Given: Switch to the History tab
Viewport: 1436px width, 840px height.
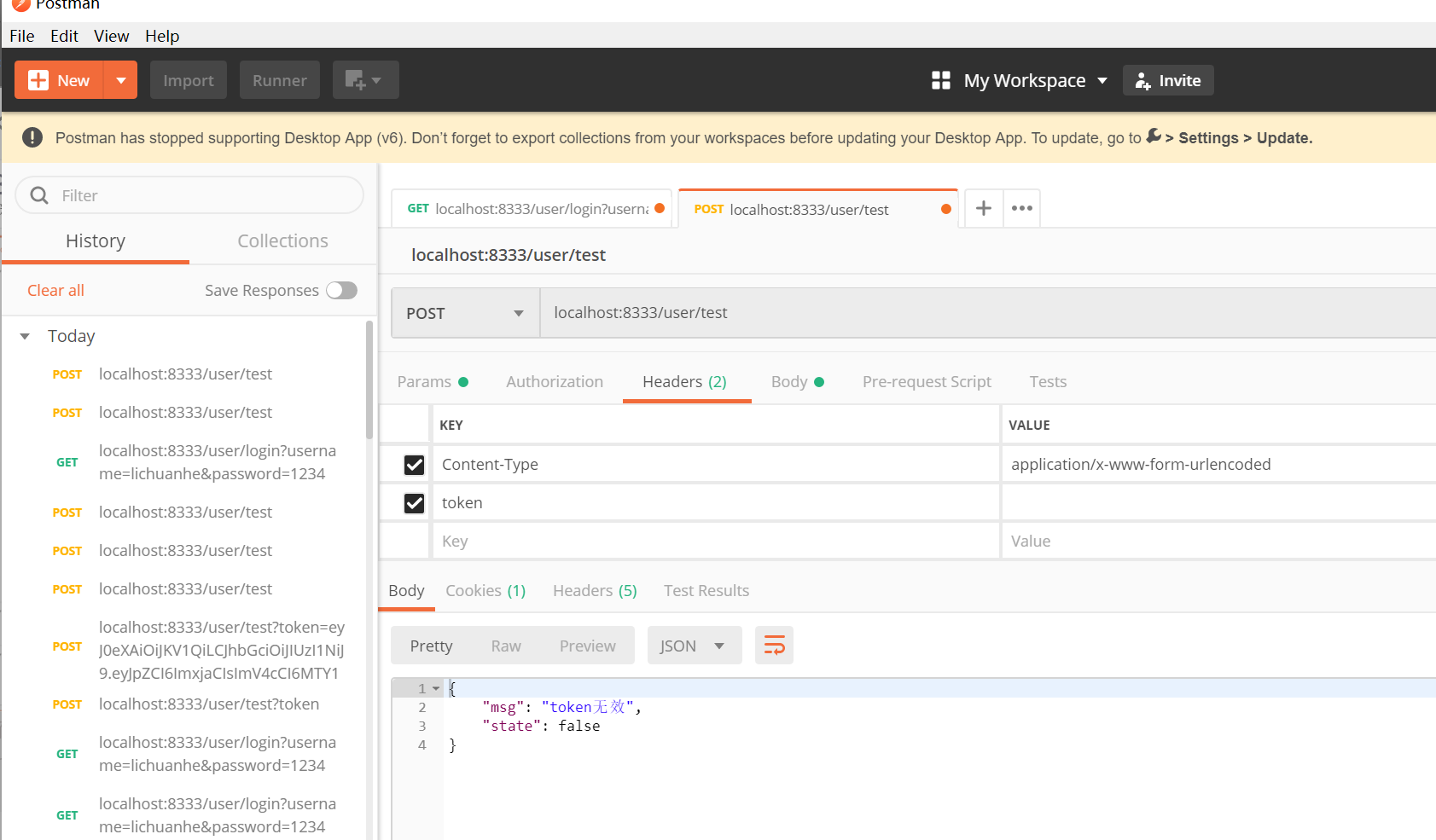Looking at the screenshot, I should (x=96, y=241).
